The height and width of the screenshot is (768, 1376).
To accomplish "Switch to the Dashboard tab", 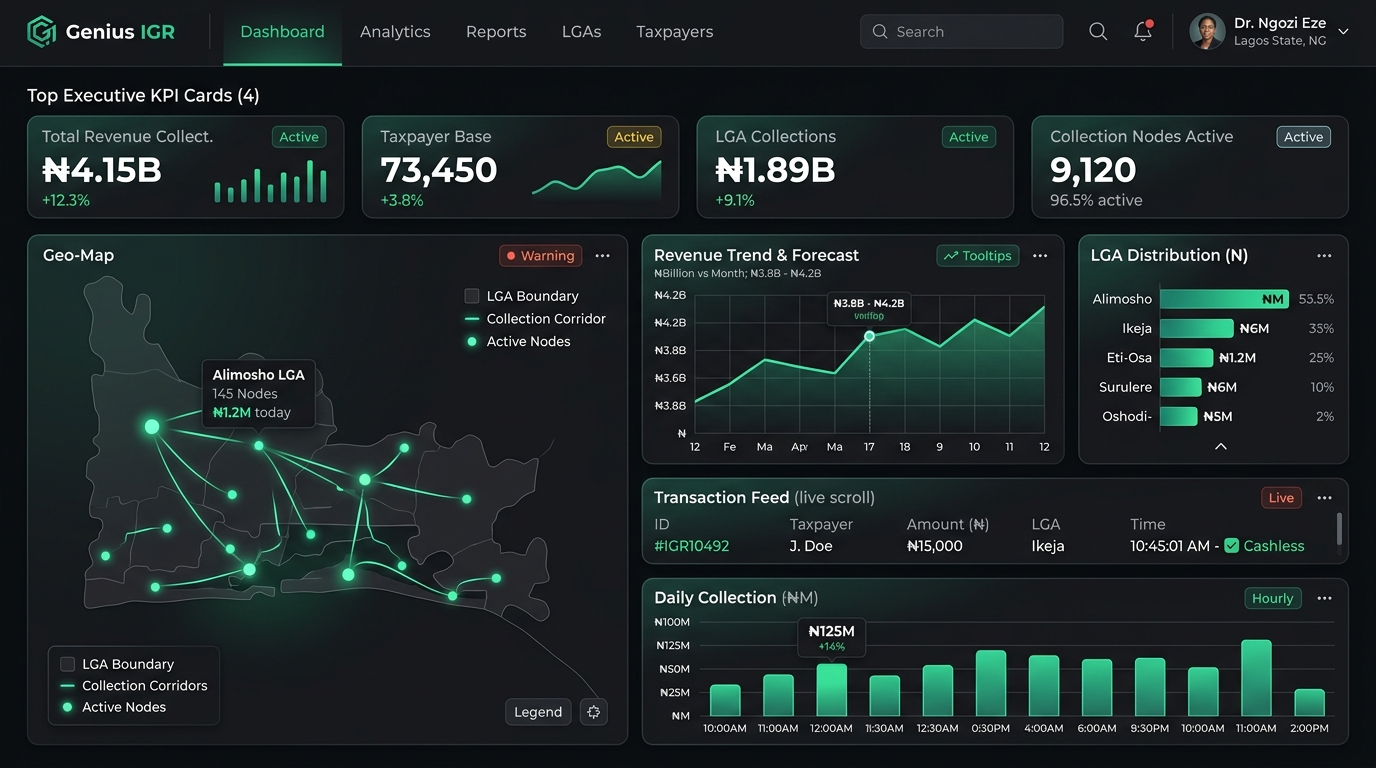I will pos(282,32).
